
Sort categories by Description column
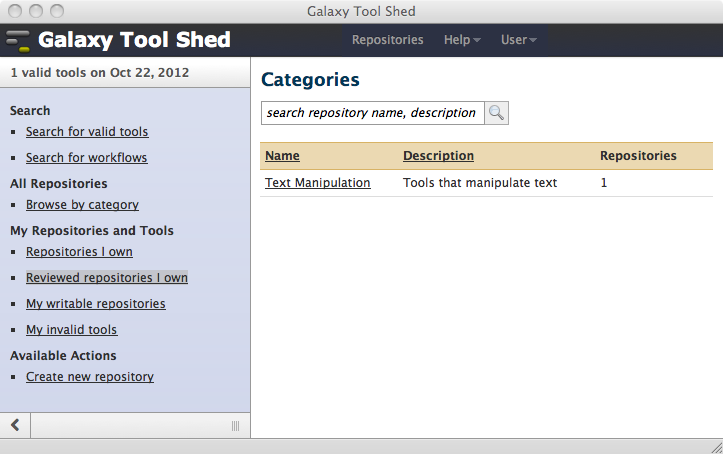[x=438, y=156]
